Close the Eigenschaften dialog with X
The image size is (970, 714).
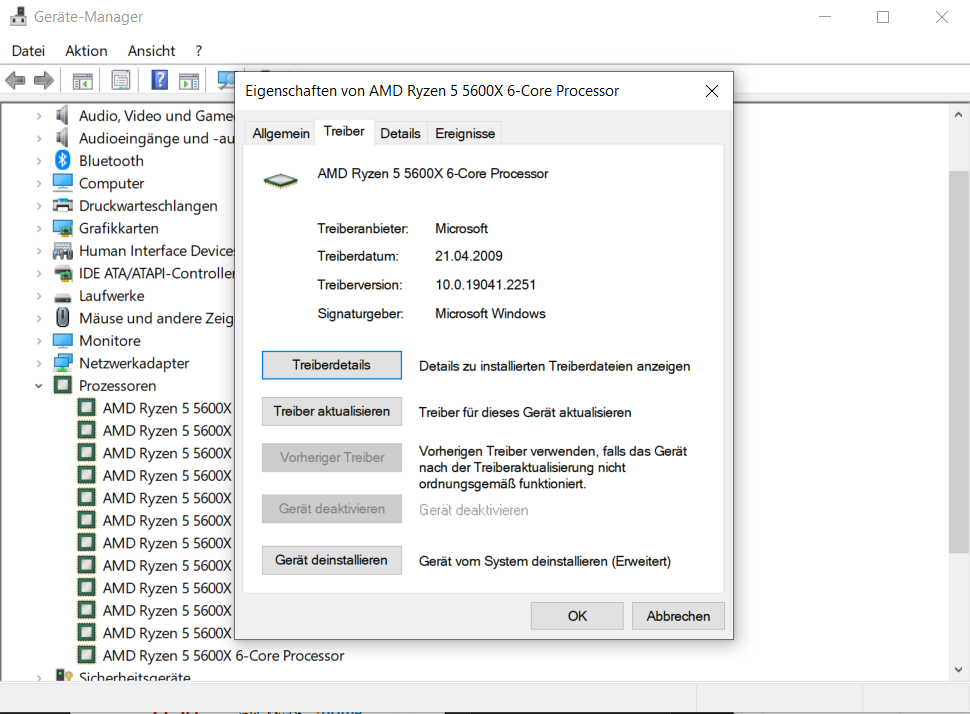[712, 91]
